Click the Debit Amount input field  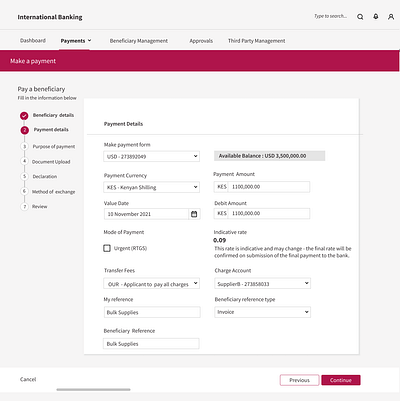click(x=262, y=213)
